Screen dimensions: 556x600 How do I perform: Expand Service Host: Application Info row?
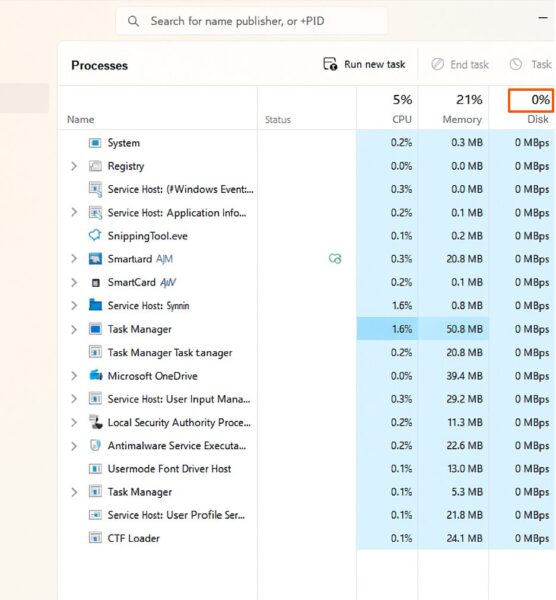pos(74,212)
